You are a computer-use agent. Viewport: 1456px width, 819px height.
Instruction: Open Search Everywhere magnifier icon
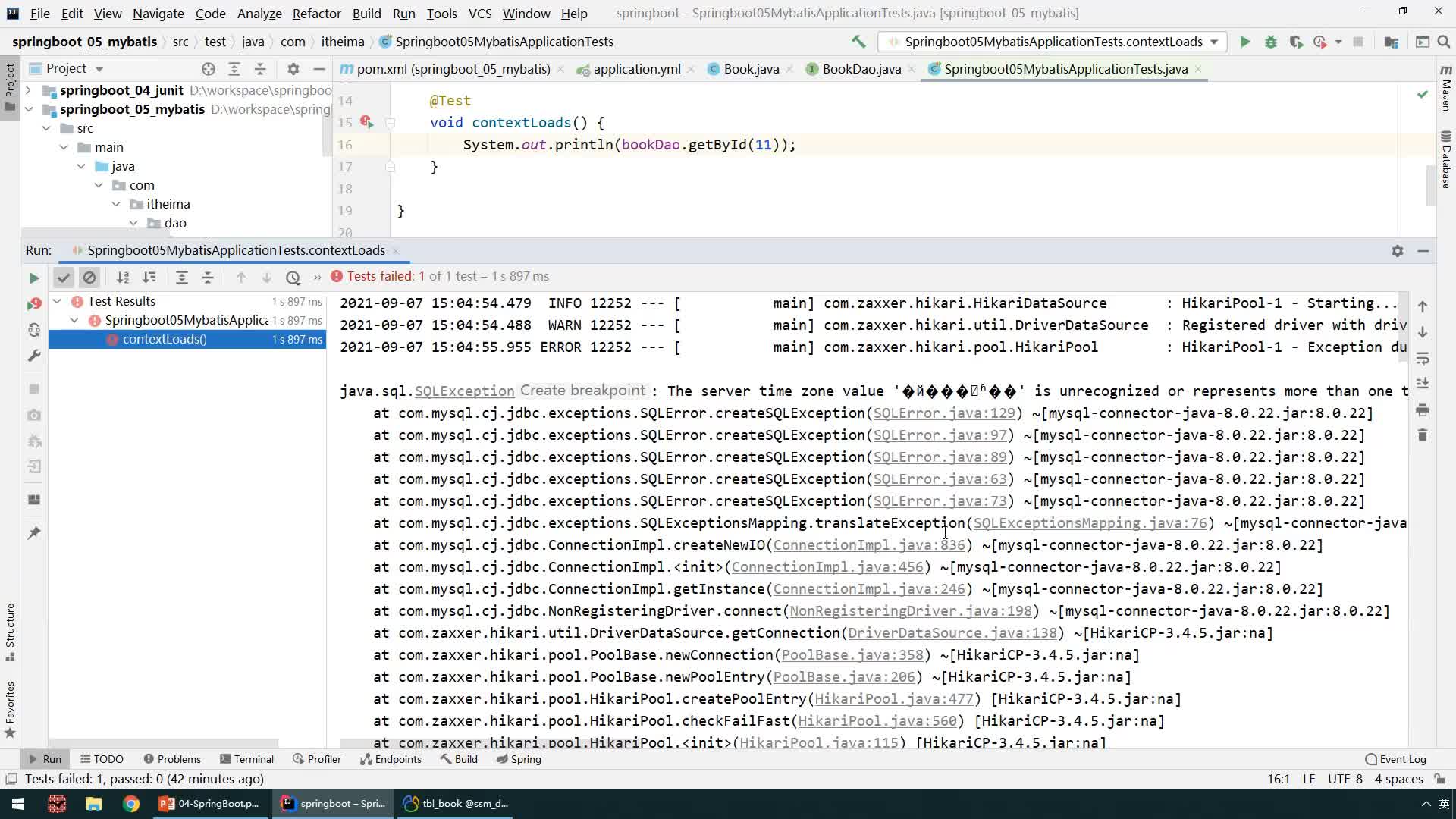click(1443, 42)
